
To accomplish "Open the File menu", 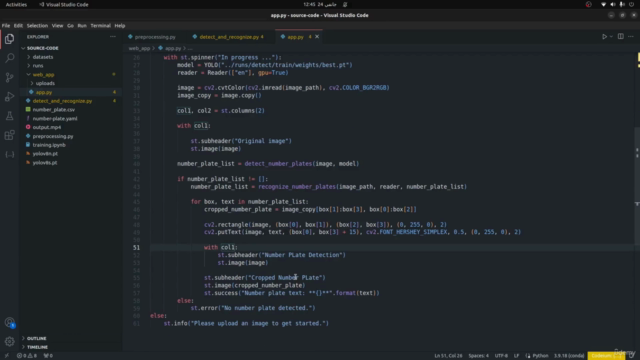I will click(x=6, y=25).
